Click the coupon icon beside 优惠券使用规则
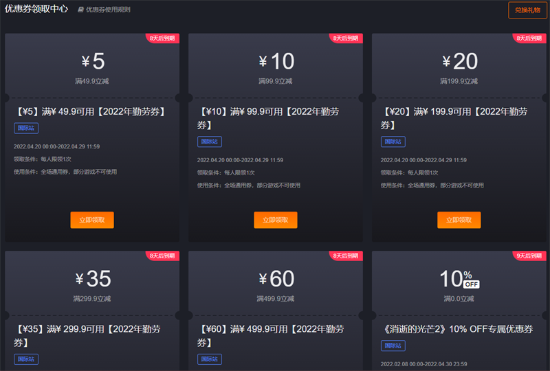The image size is (550, 371). tap(81, 10)
